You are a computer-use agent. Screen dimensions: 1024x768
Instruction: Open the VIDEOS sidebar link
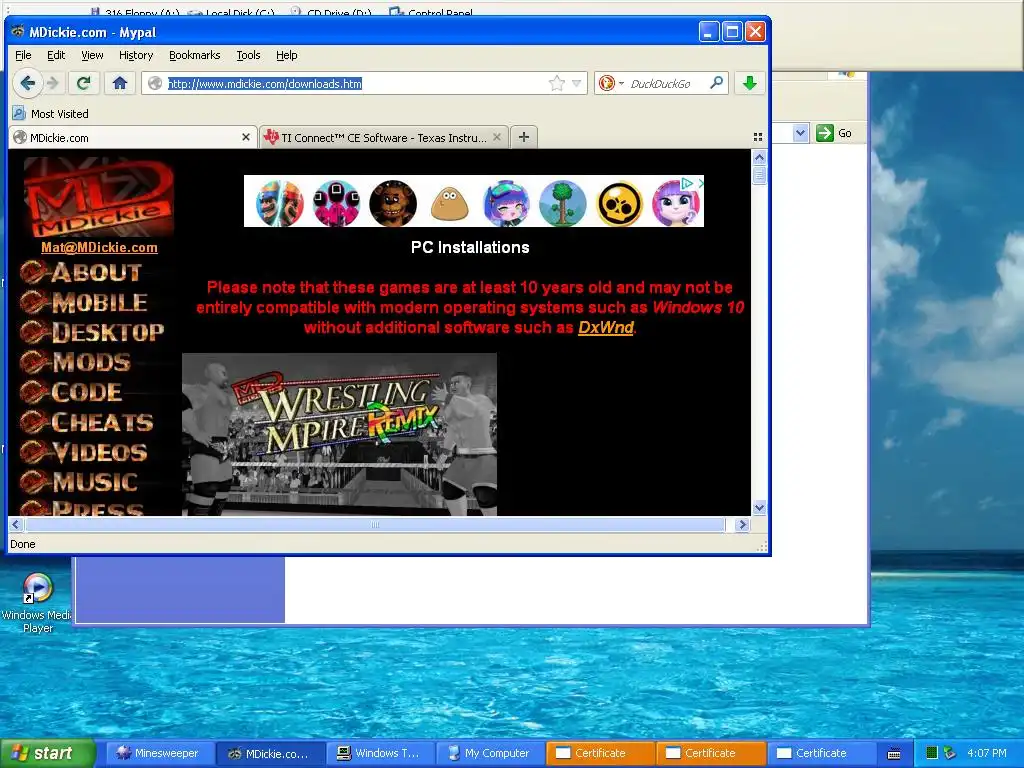[x=84, y=452]
